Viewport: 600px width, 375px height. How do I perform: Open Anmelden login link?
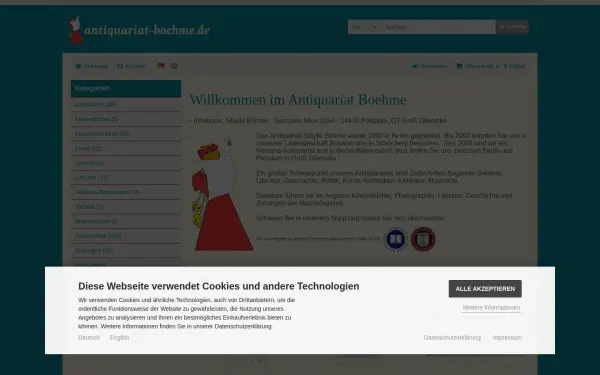pyautogui.click(x=430, y=66)
